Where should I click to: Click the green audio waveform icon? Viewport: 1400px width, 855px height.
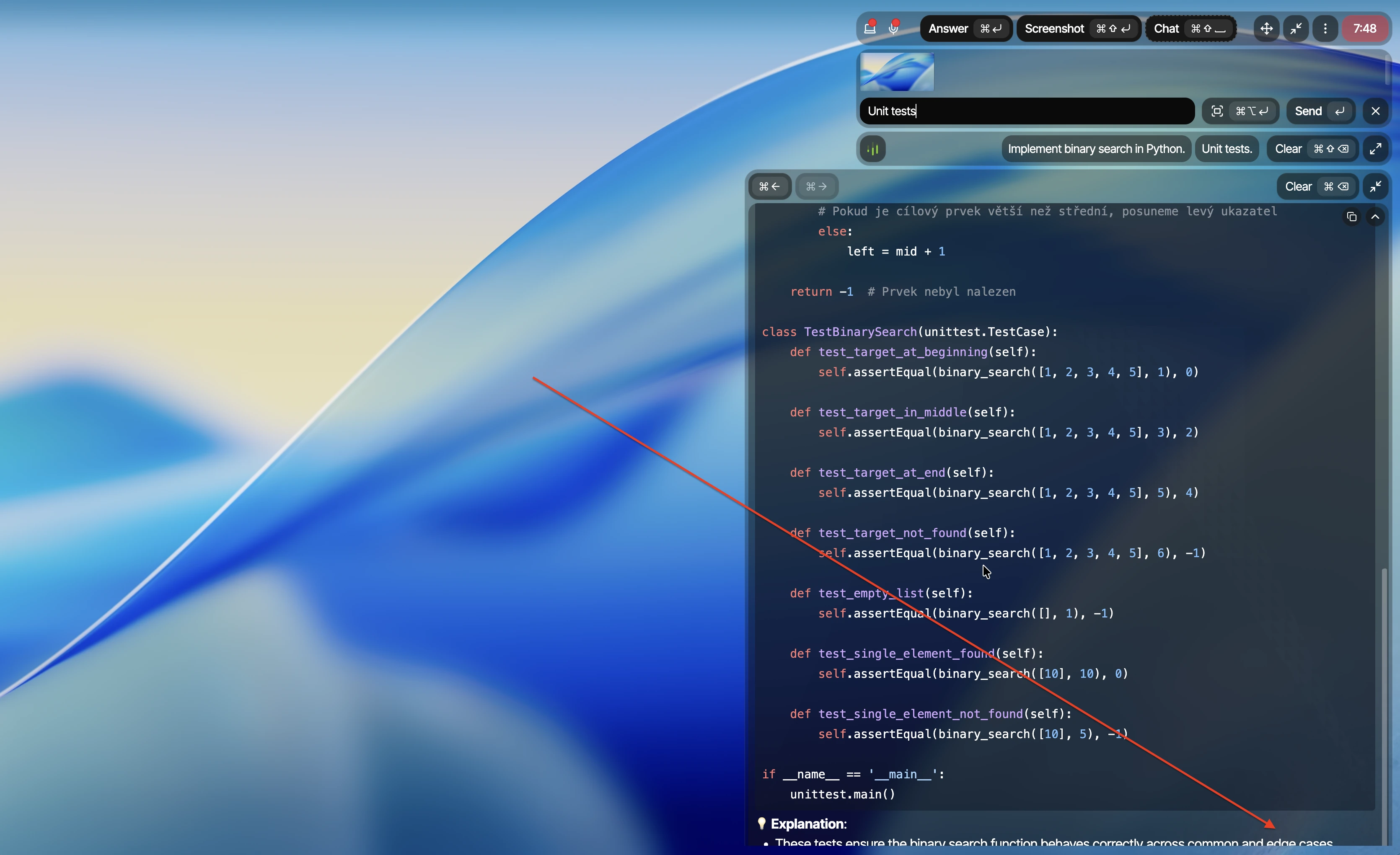pos(873,149)
